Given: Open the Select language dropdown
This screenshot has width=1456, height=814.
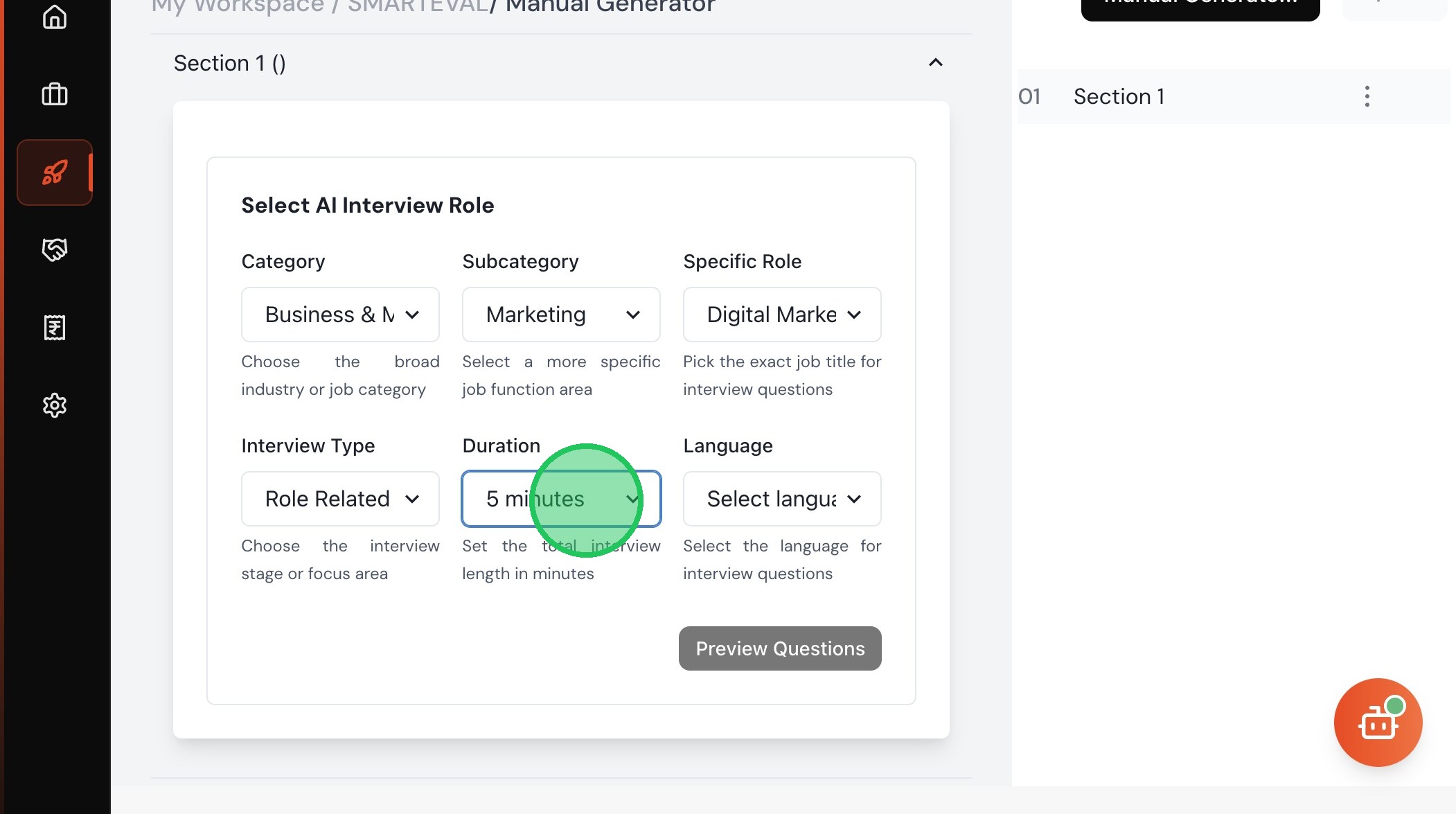Looking at the screenshot, I should pyautogui.click(x=782, y=499).
